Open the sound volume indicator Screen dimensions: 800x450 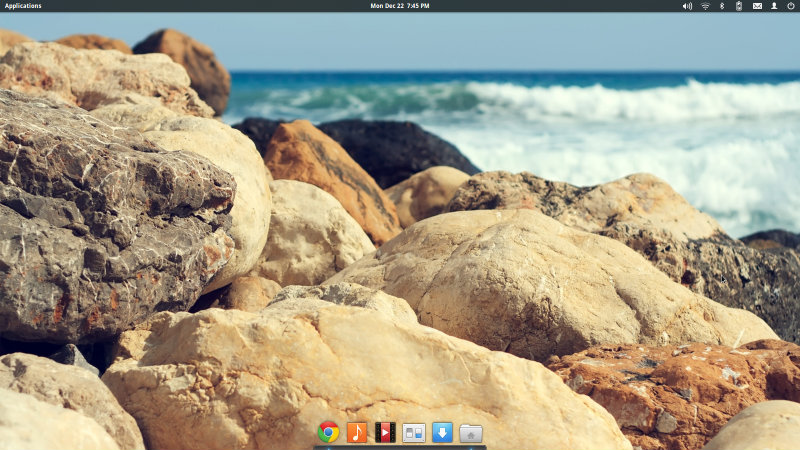coord(687,6)
